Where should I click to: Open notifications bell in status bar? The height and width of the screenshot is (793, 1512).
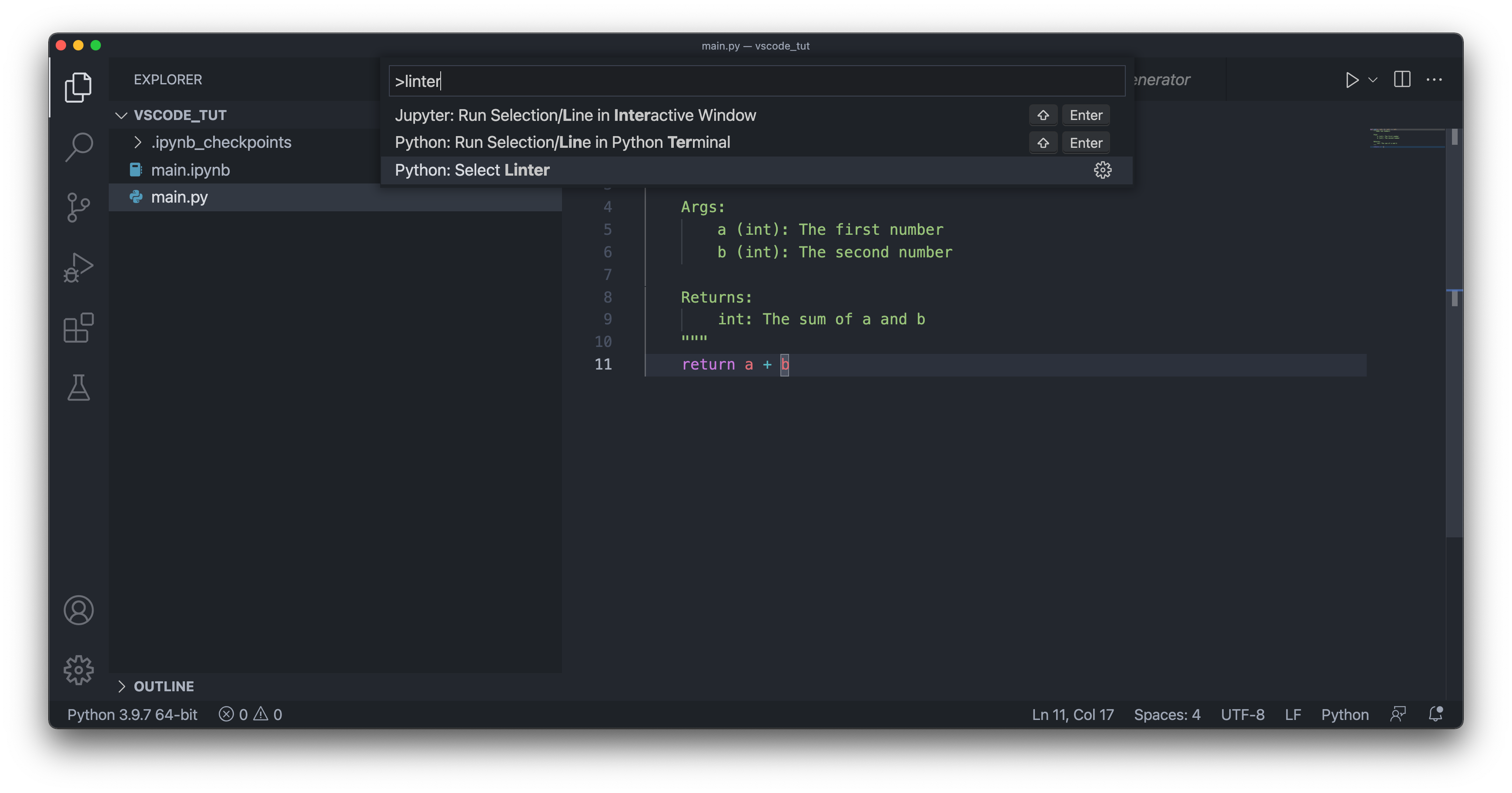(1435, 714)
